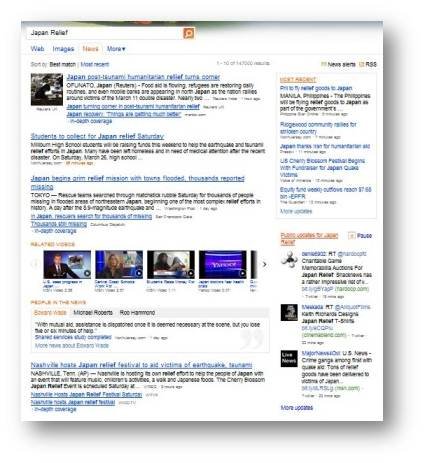This screenshot has height=463, width=425.
Task: Click the orange search magnifier button
Action: 188,33
